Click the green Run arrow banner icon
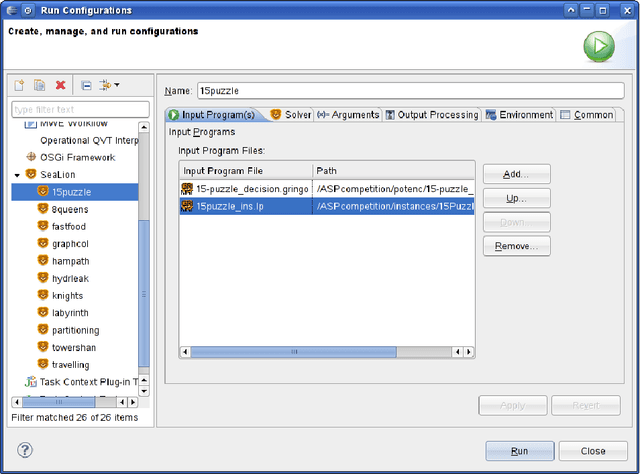The height and width of the screenshot is (474, 640). tap(599, 46)
